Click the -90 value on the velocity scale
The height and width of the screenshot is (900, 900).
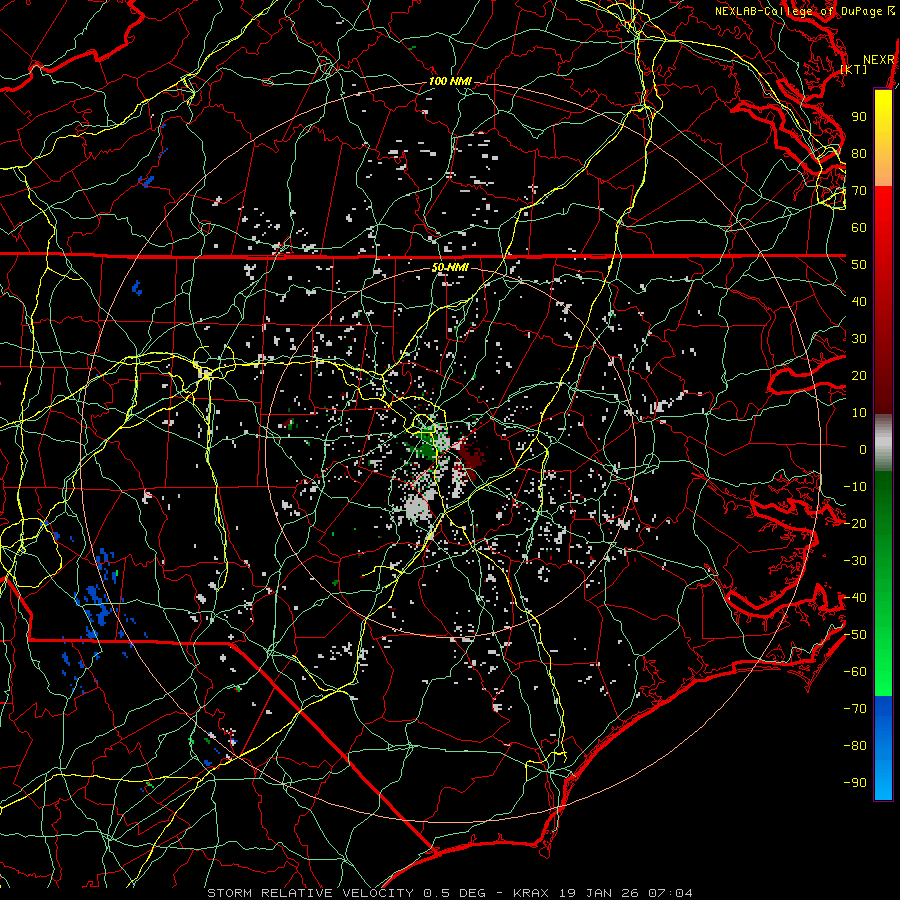[x=855, y=783]
